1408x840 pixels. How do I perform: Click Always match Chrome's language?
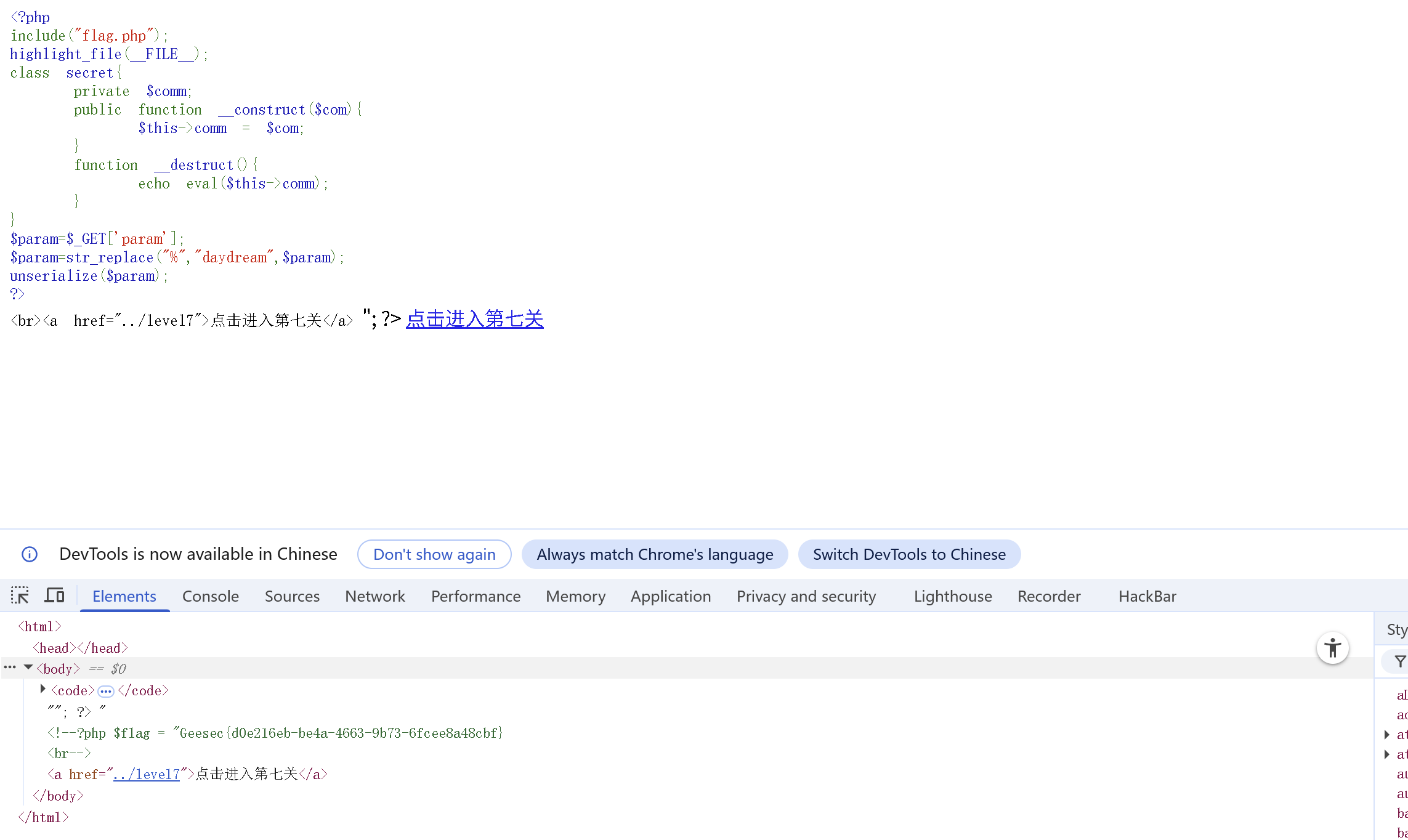[x=655, y=554]
